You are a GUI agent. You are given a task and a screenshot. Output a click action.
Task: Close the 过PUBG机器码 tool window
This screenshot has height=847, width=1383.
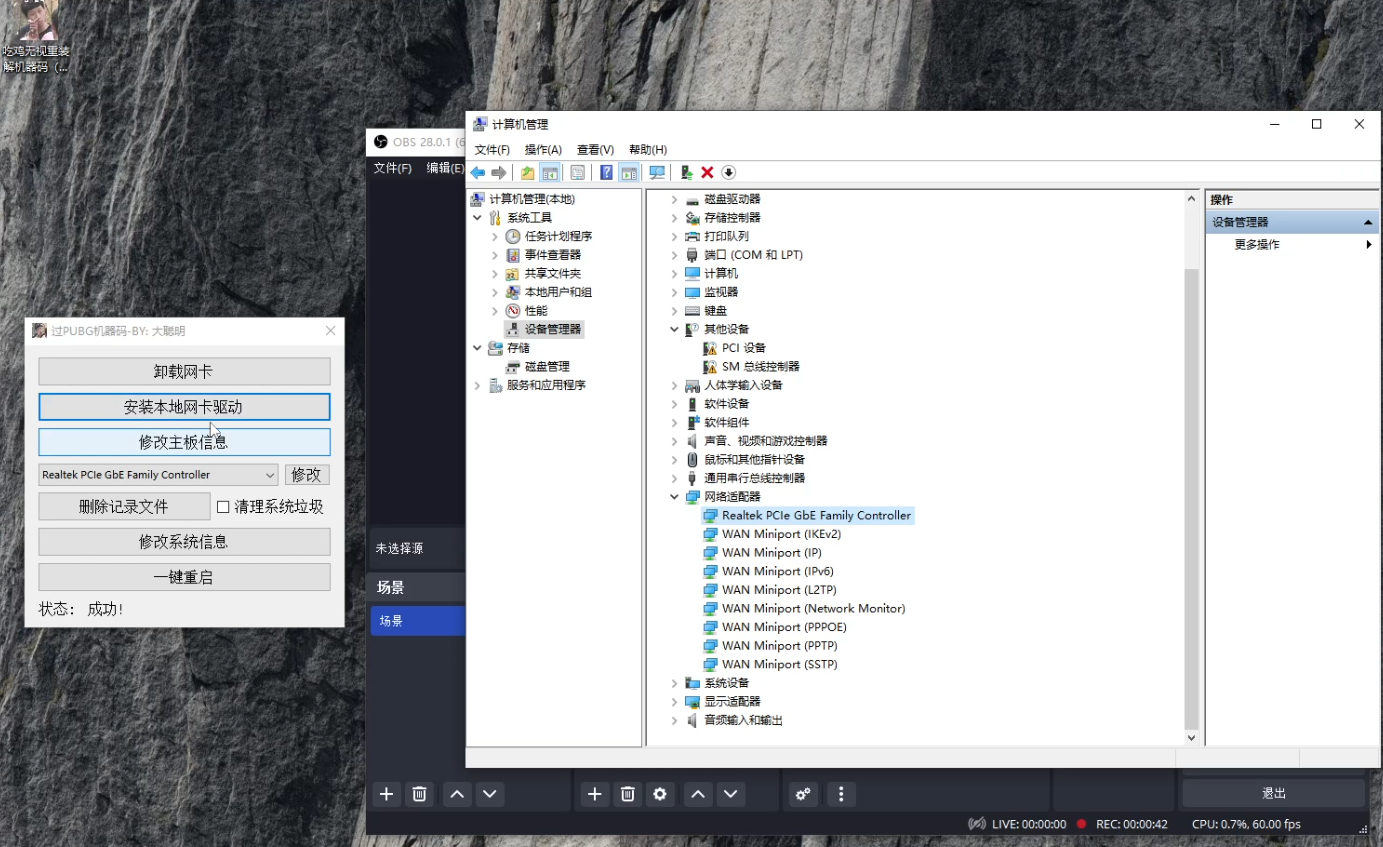331,331
